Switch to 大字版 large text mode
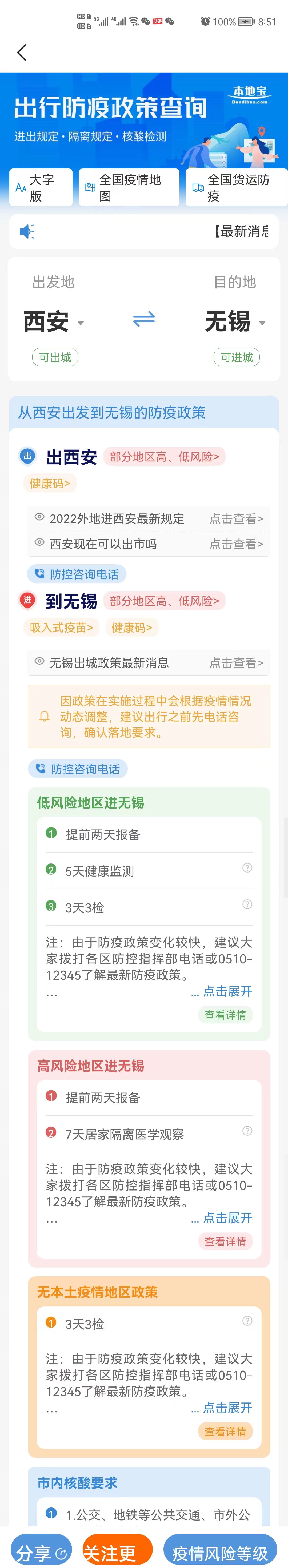The image size is (288, 1568). pos(41,187)
